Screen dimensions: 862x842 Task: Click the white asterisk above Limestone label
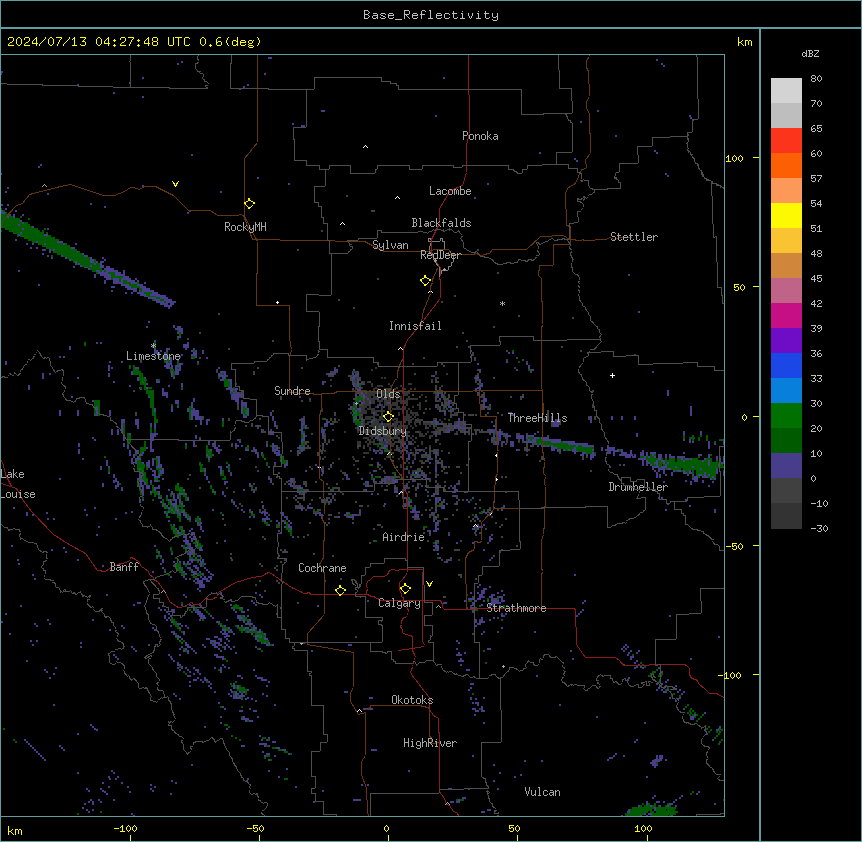click(x=153, y=345)
